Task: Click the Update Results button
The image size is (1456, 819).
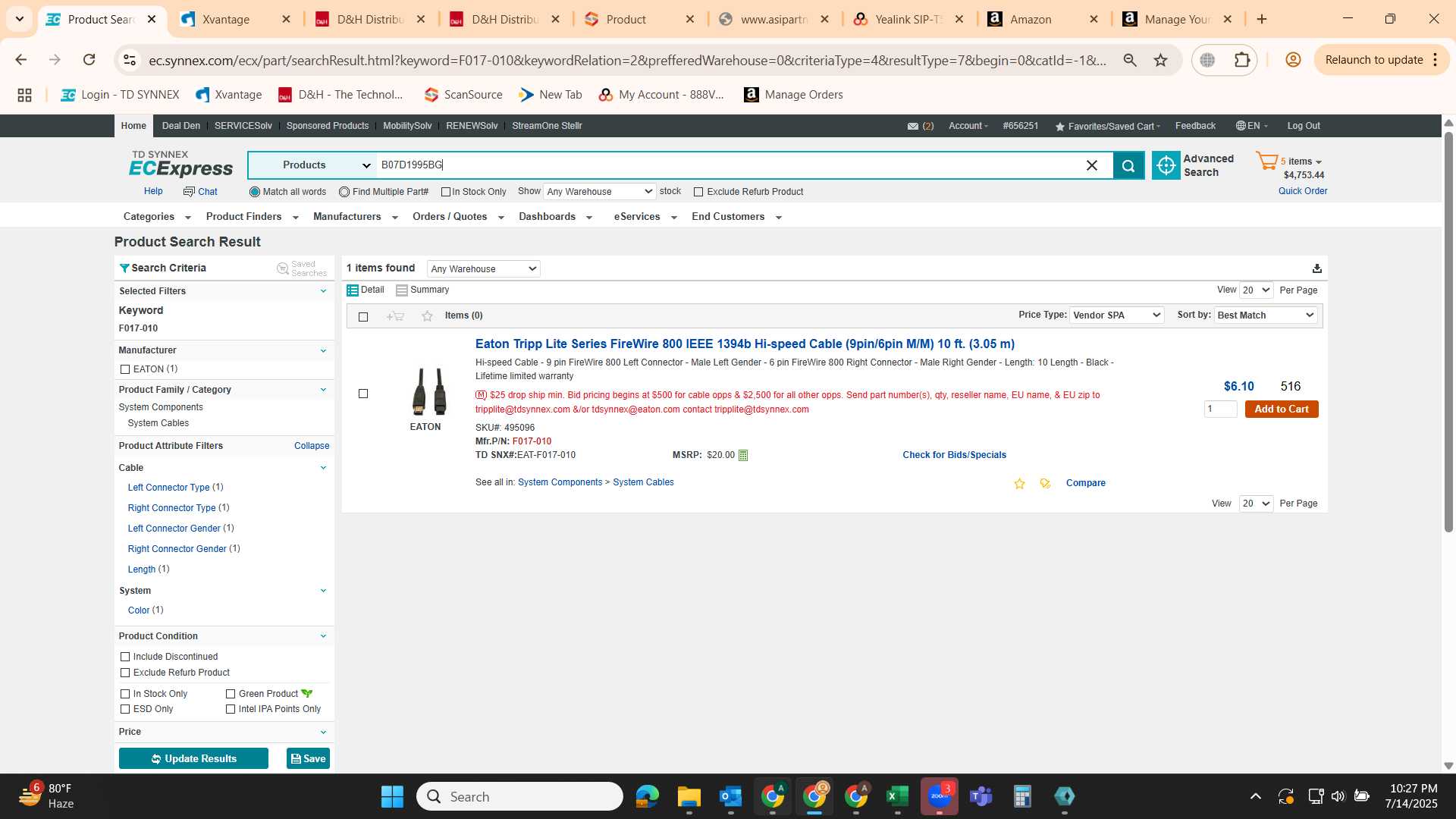Action: (193, 759)
